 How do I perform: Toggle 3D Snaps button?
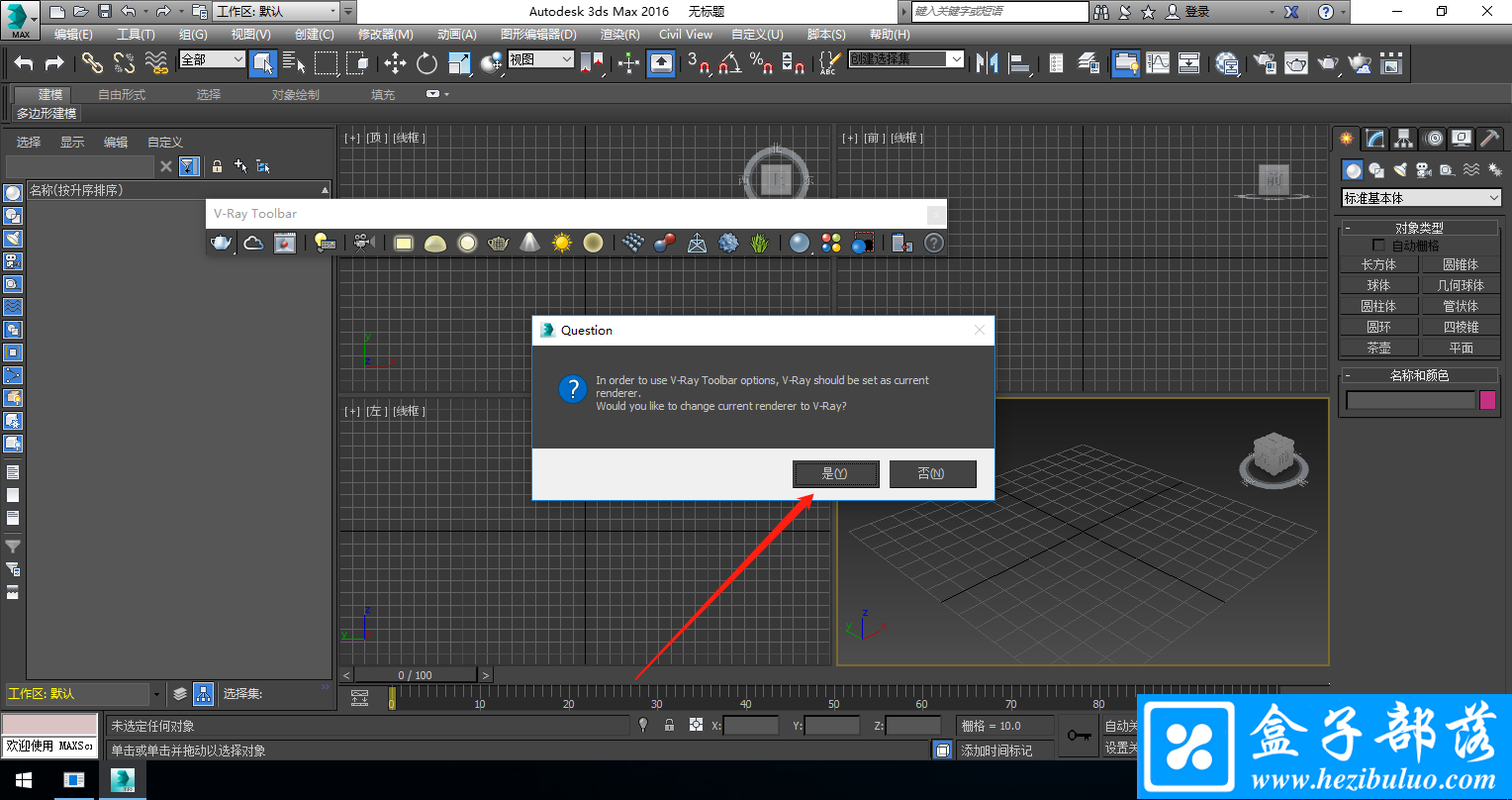[x=698, y=63]
